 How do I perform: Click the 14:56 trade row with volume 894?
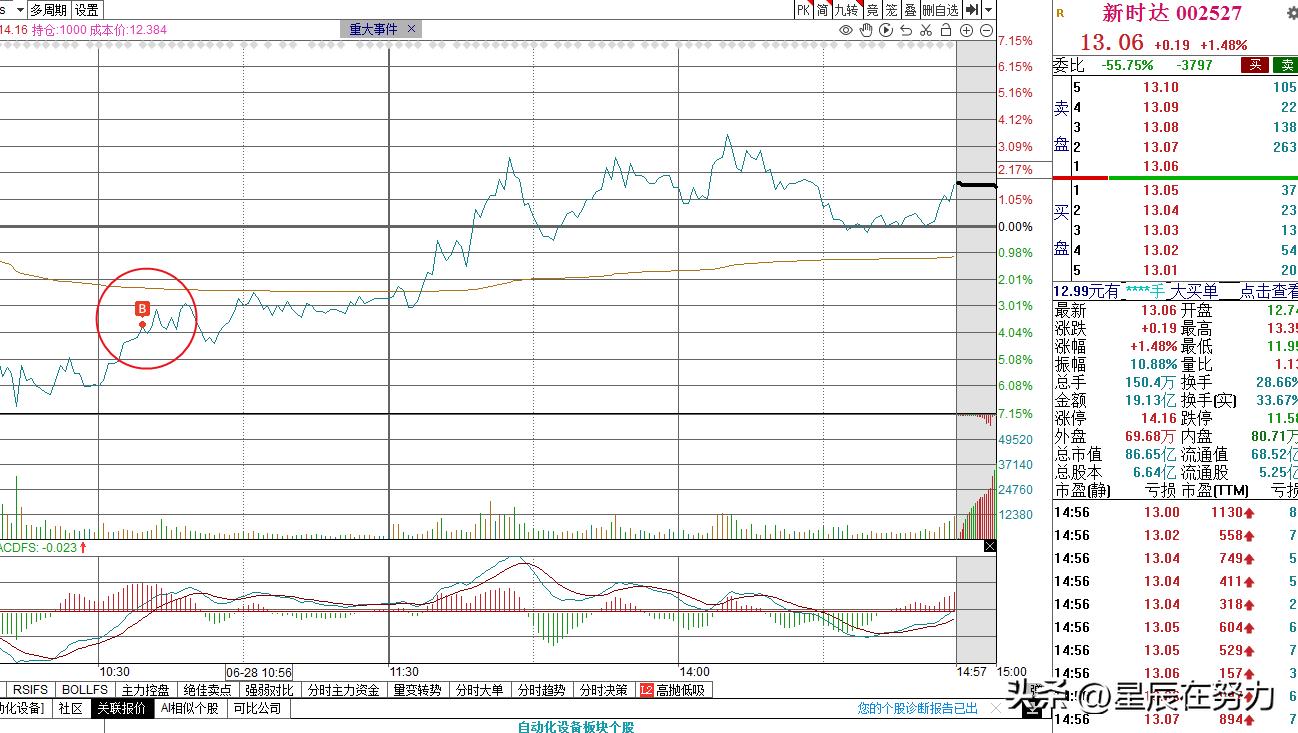tap(1176, 719)
